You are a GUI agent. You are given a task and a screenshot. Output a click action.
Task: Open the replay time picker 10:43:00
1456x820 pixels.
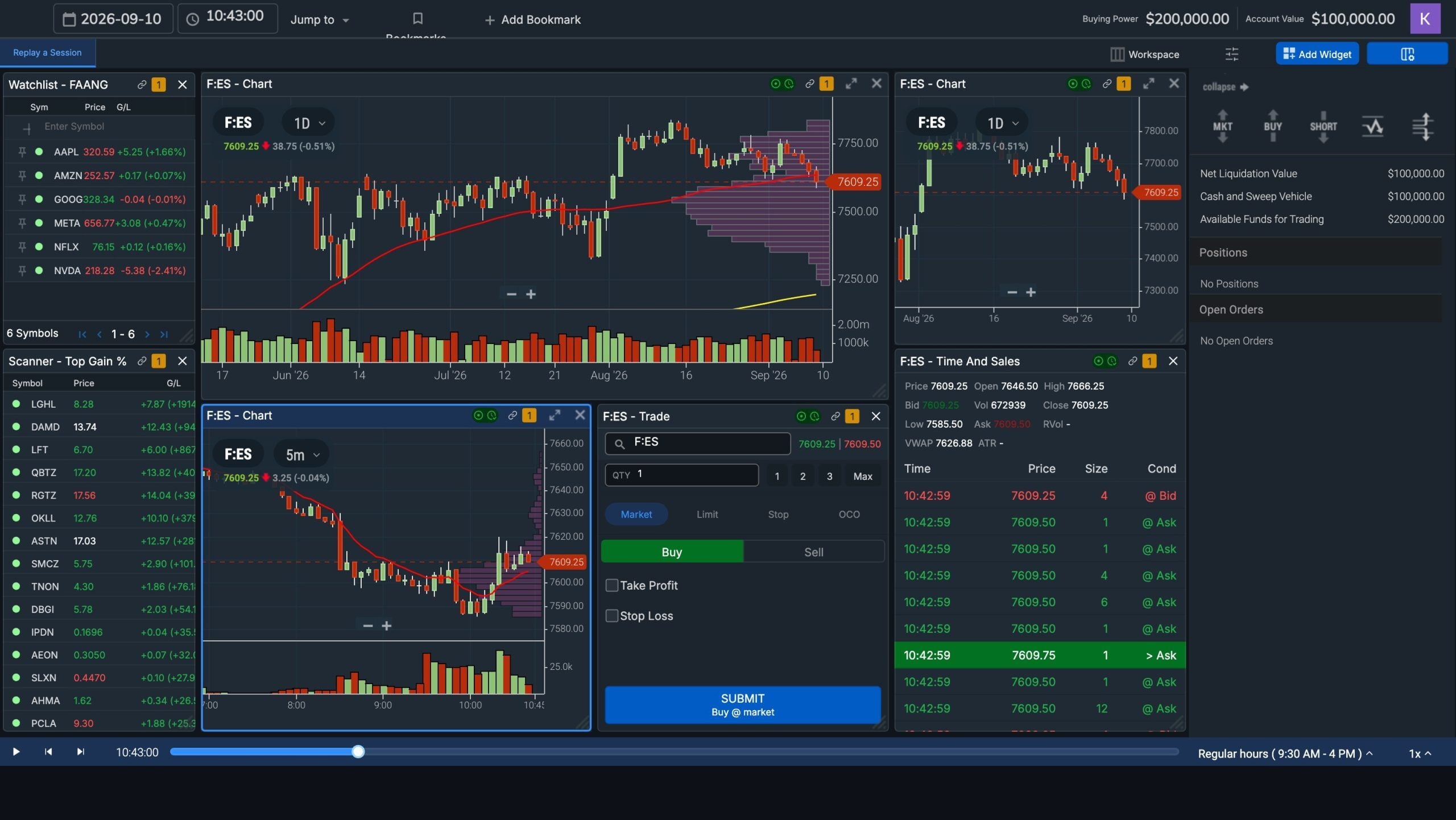[x=227, y=18]
